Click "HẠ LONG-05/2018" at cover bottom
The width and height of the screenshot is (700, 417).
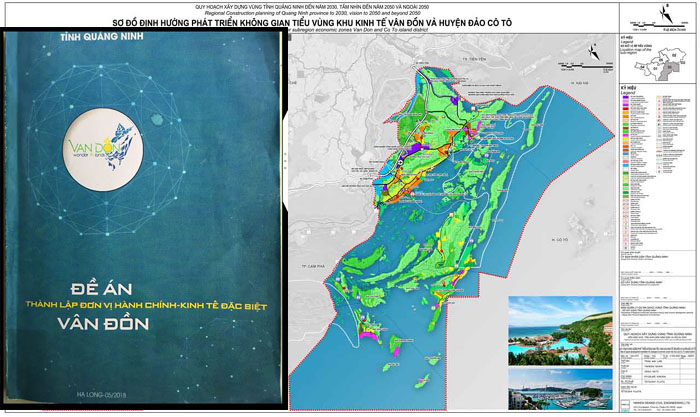click(x=101, y=395)
